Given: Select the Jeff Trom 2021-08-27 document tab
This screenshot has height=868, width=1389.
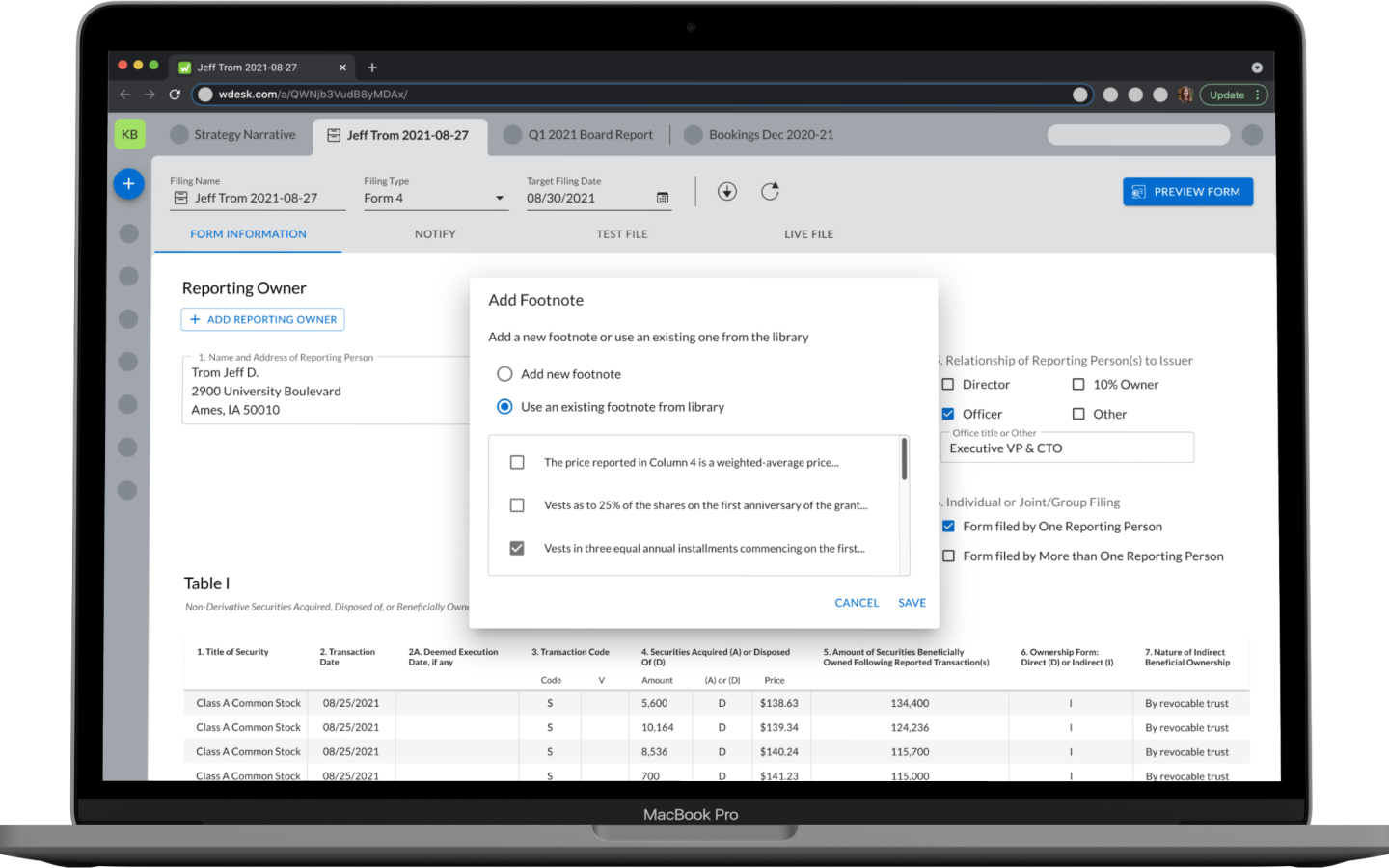Looking at the screenshot, I should [x=399, y=135].
